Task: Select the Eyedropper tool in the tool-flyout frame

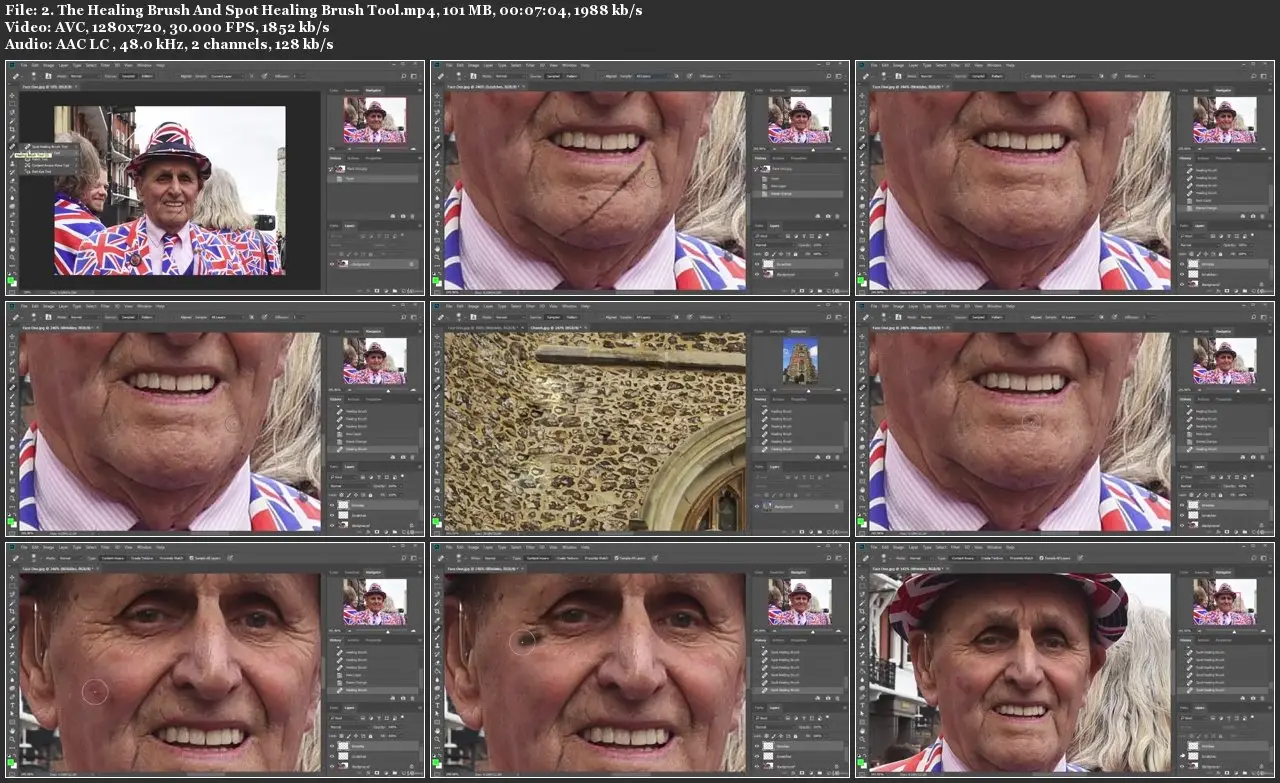Action: pyautogui.click(x=12, y=138)
